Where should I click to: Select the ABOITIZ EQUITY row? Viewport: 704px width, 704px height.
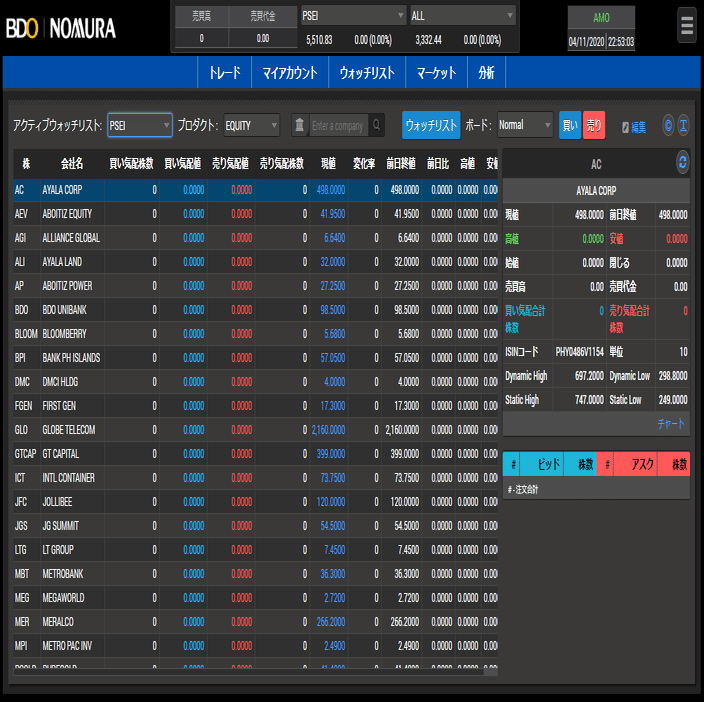click(x=255, y=214)
